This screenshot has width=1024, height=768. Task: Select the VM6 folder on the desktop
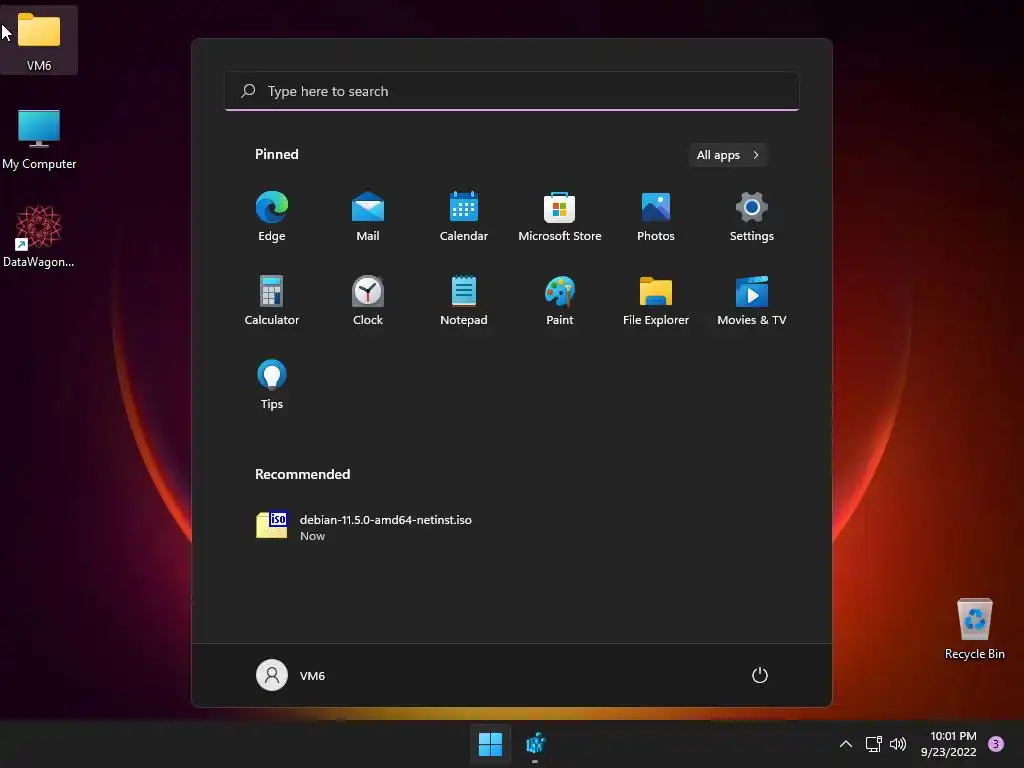39,40
